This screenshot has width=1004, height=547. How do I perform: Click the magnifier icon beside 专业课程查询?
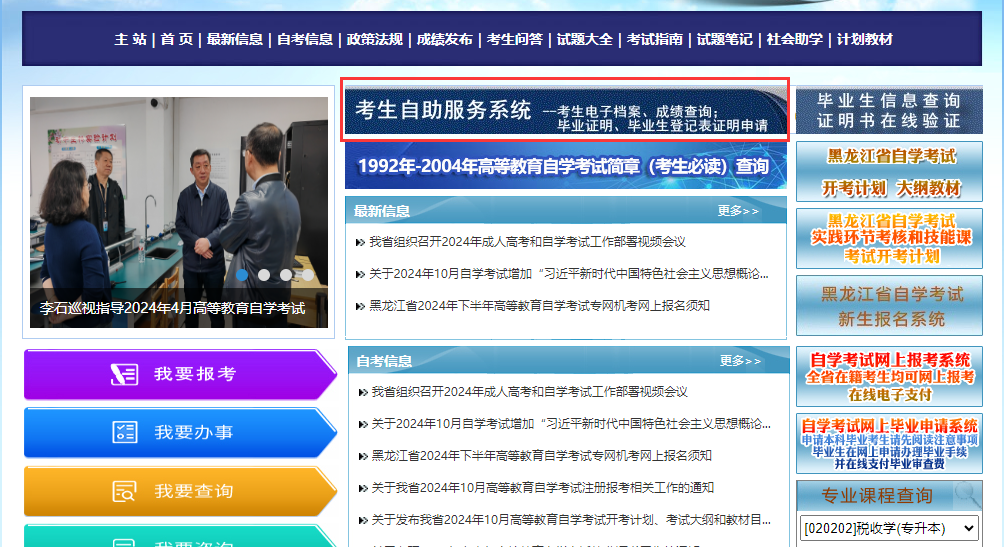[x=966, y=494]
